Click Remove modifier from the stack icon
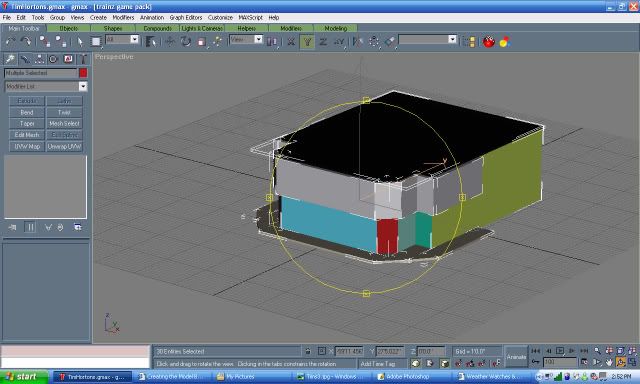The image size is (640, 384). (x=60, y=227)
